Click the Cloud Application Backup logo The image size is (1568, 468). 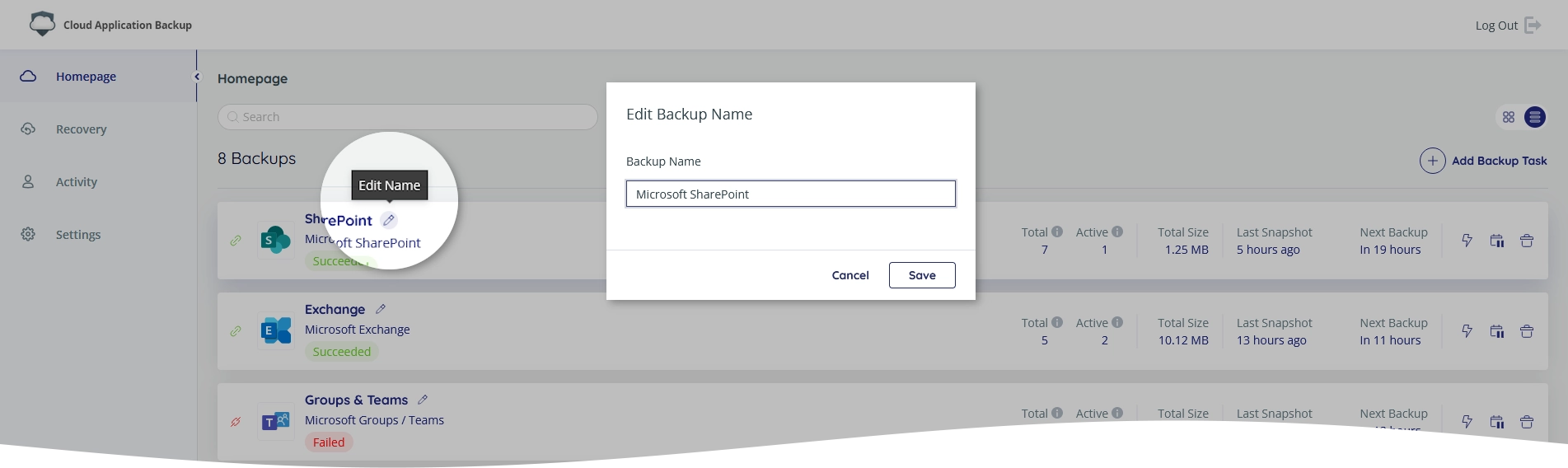coord(42,24)
